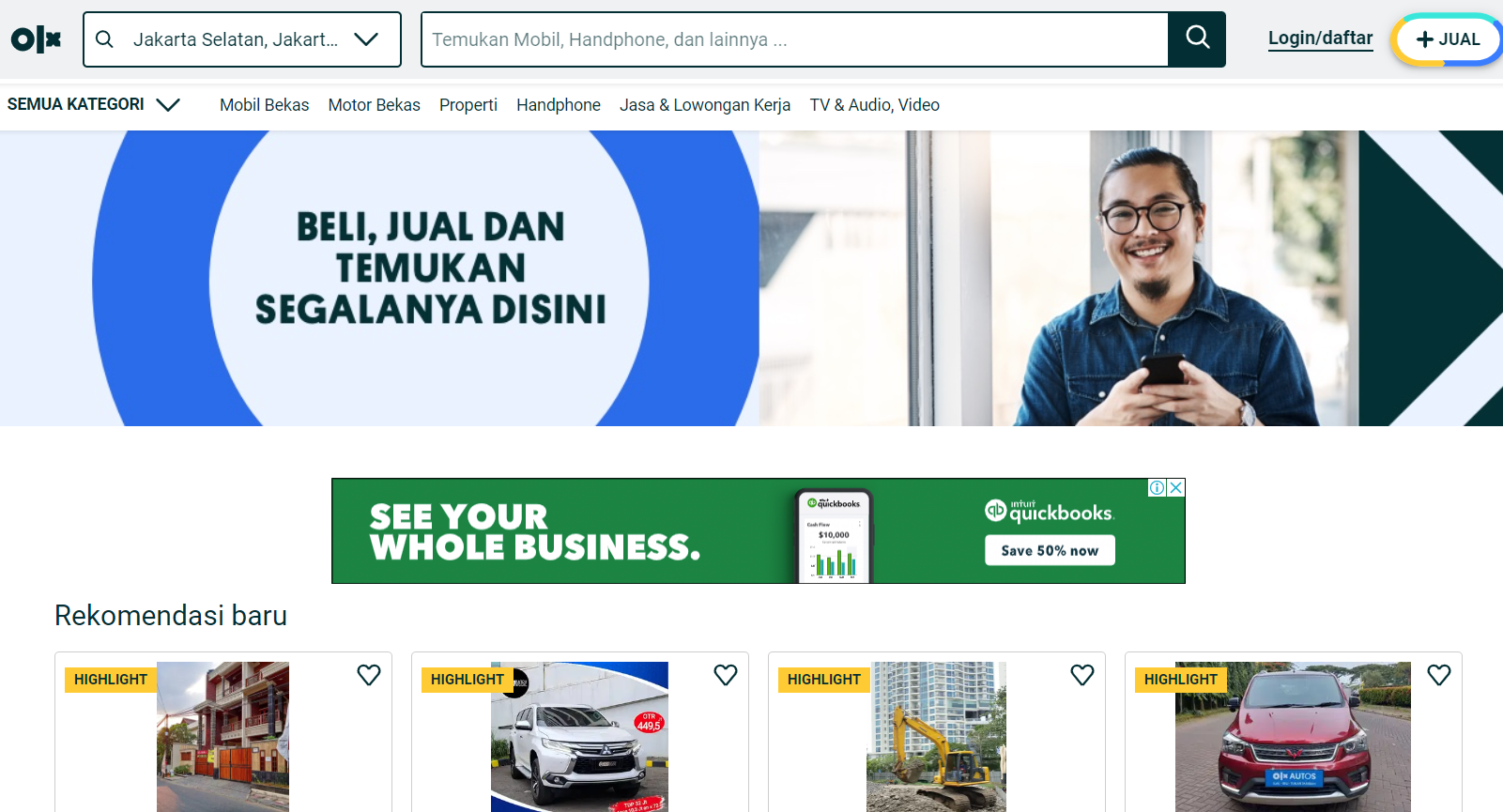The height and width of the screenshot is (812, 1503).
Task: Close the QuickBooks ad with X icon
Action: tap(1175, 488)
